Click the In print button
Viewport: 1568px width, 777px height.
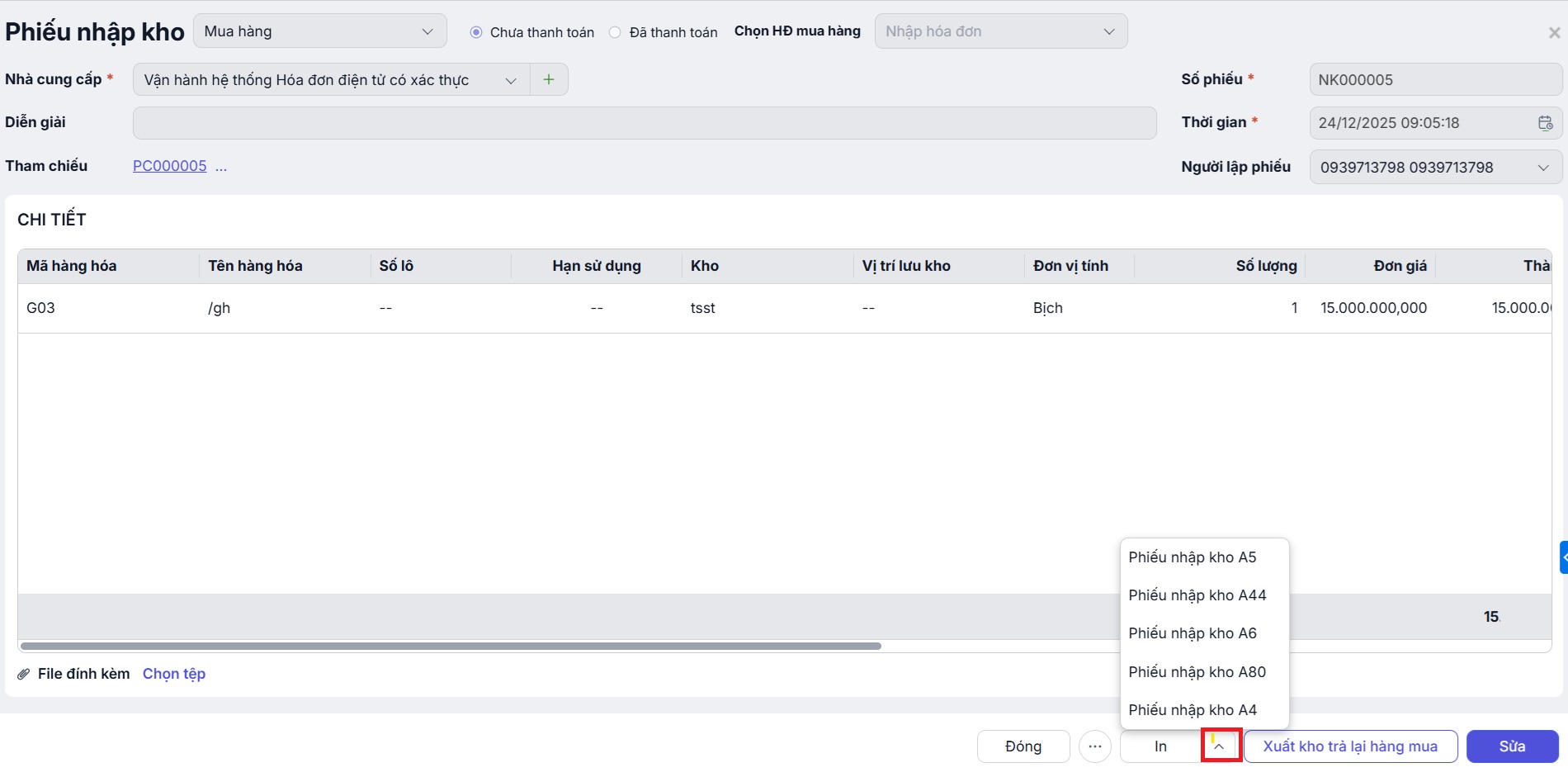1160,746
